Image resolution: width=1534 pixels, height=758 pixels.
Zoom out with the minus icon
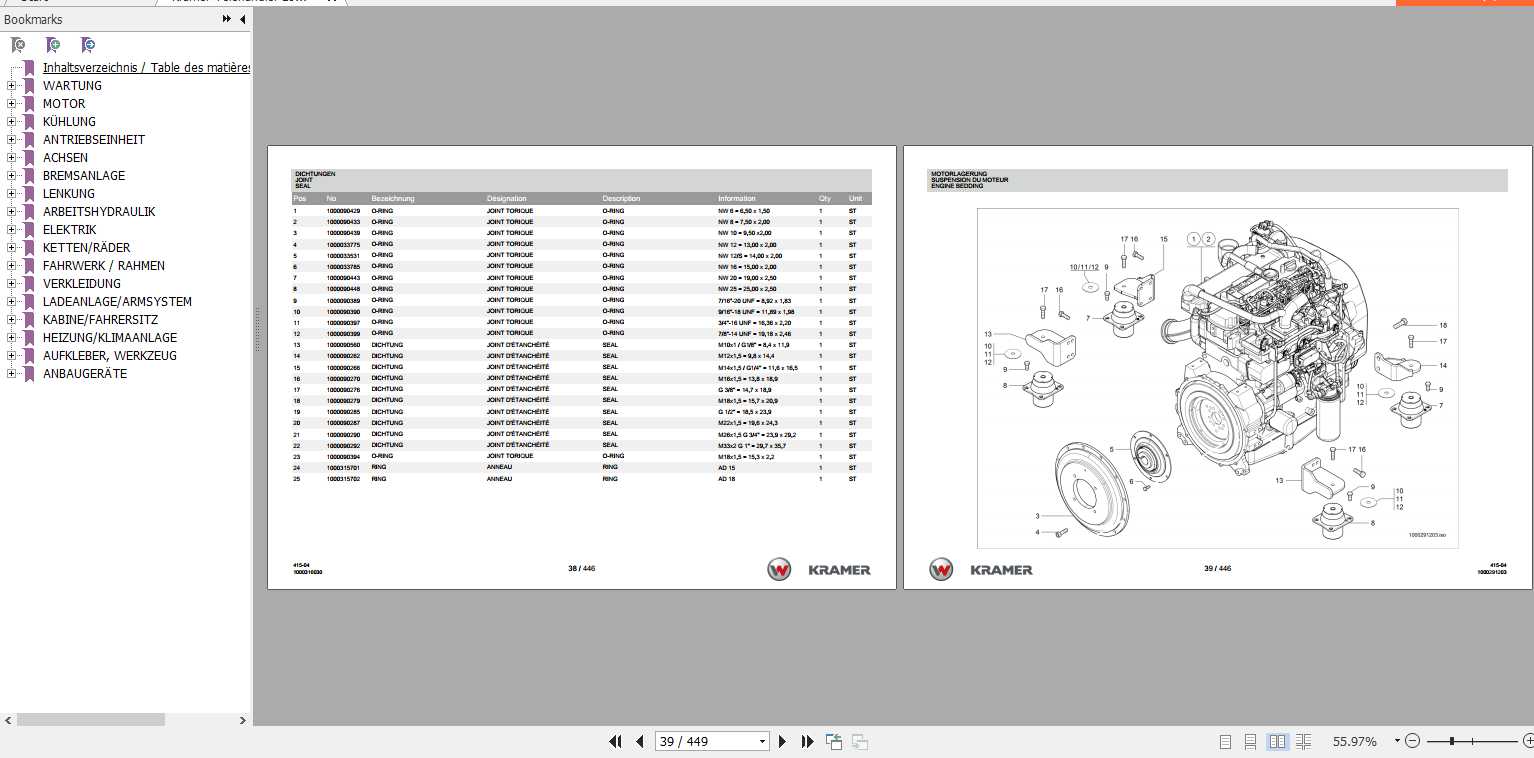[x=1412, y=741]
